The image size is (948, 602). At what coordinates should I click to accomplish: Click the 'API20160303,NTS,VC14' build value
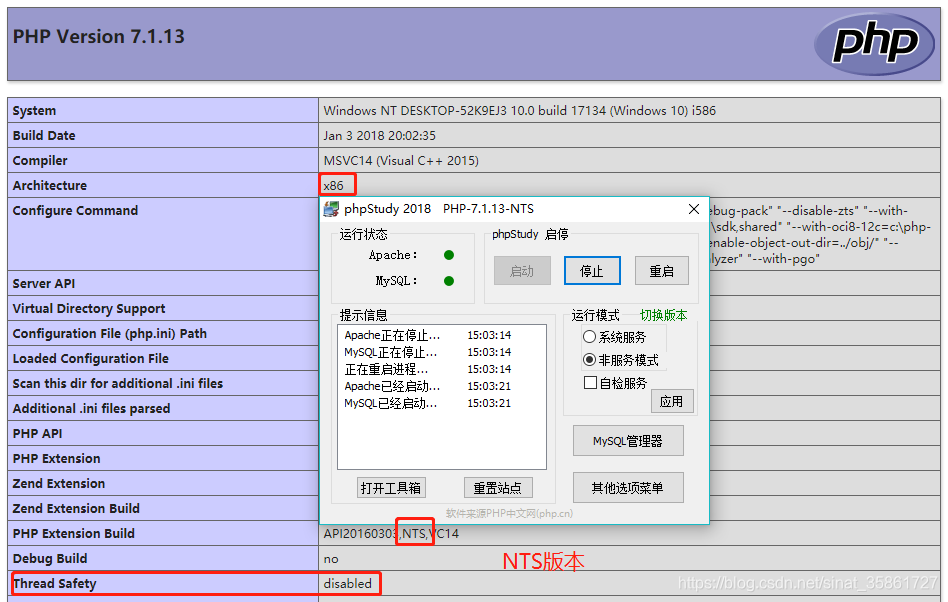coord(391,534)
